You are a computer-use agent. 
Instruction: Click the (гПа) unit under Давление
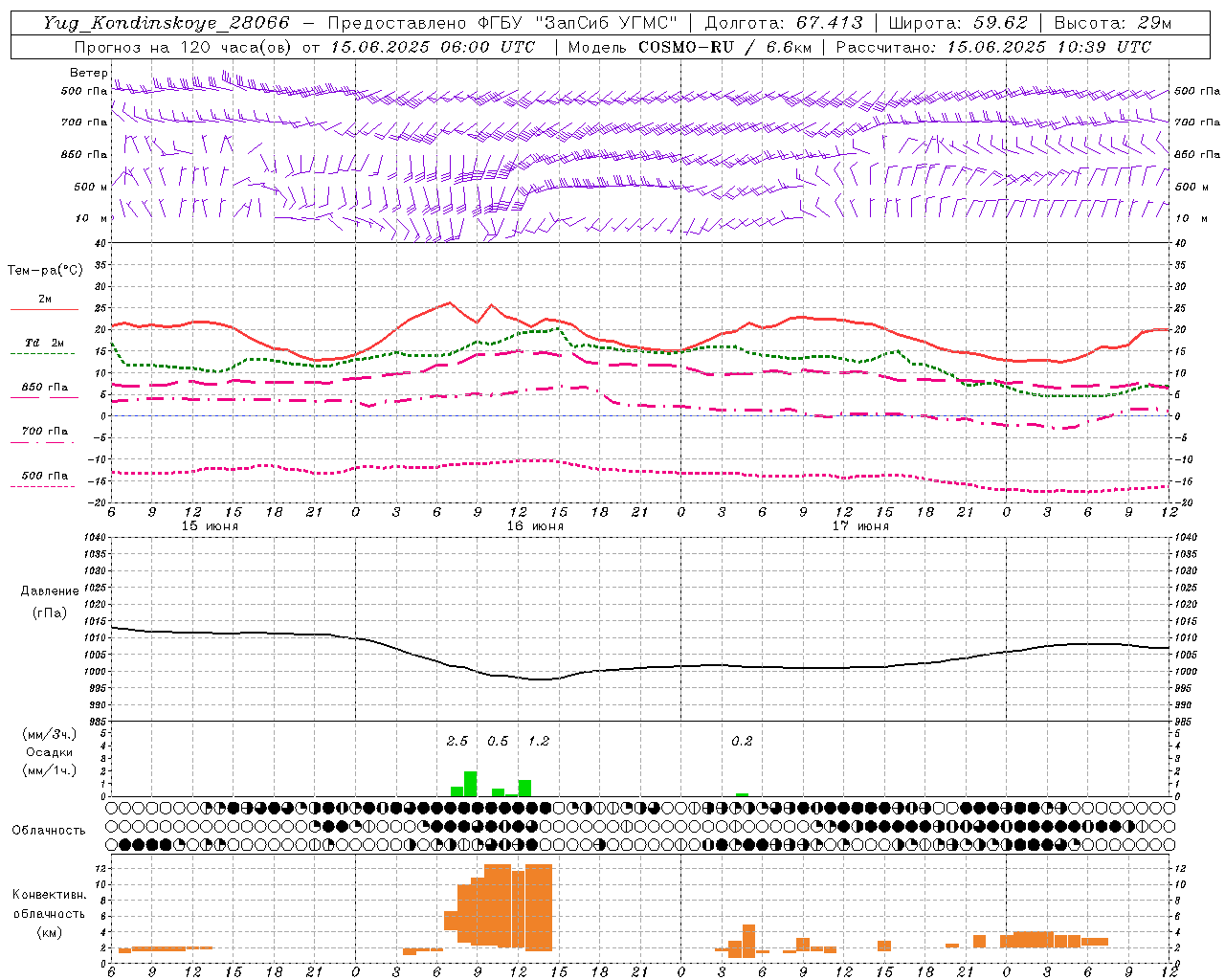tap(50, 612)
